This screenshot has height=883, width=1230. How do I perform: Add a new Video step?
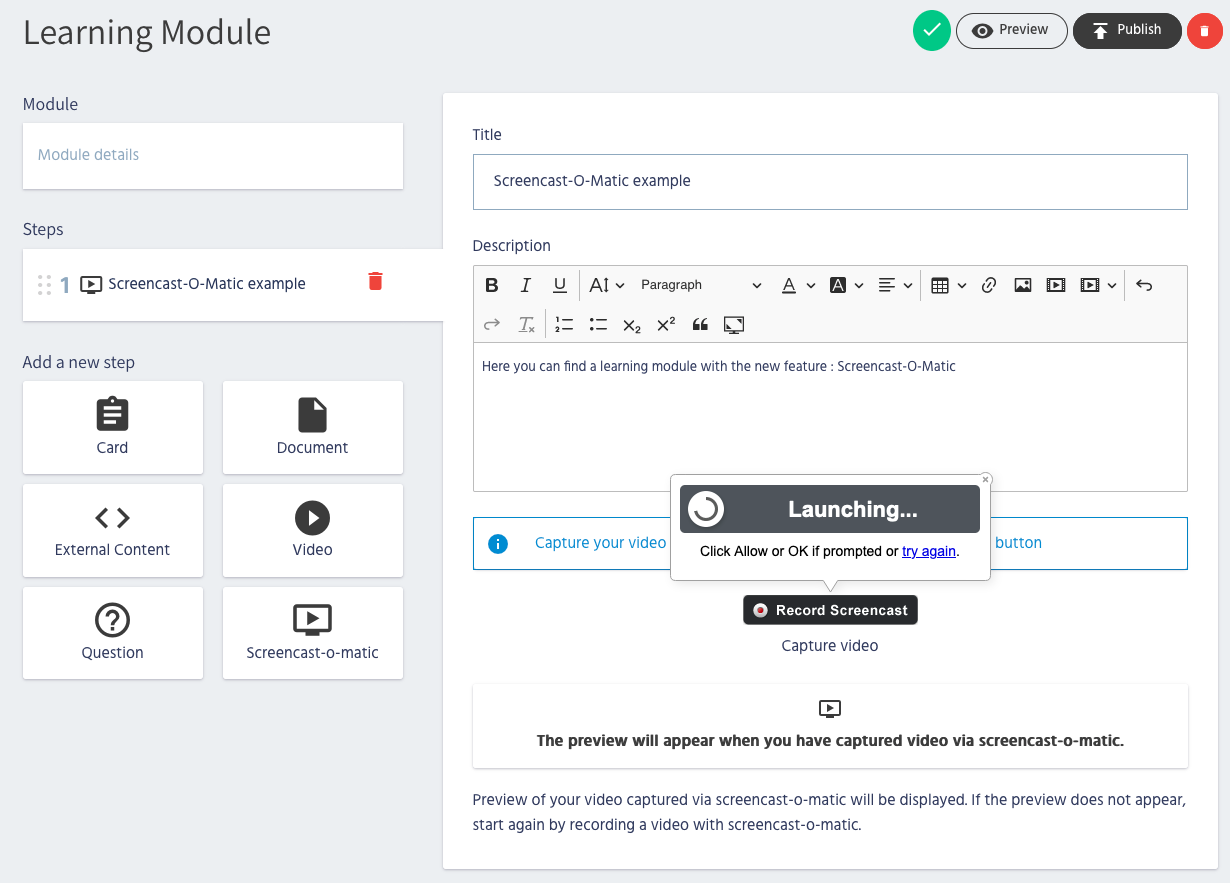312,530
